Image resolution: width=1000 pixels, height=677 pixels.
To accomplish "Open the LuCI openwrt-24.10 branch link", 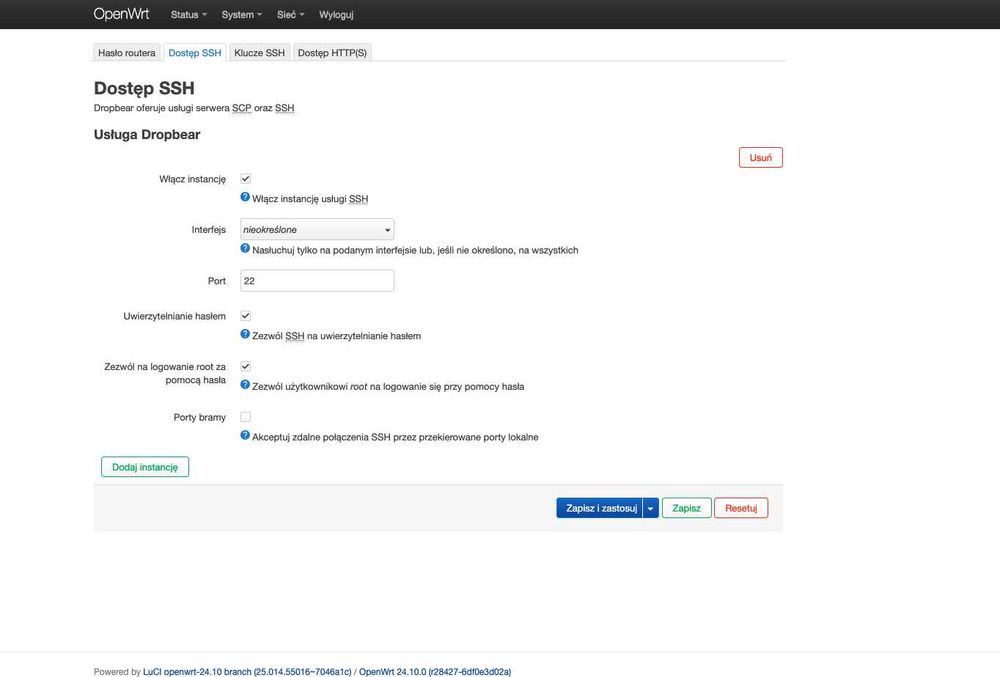I will pos(247,672).
